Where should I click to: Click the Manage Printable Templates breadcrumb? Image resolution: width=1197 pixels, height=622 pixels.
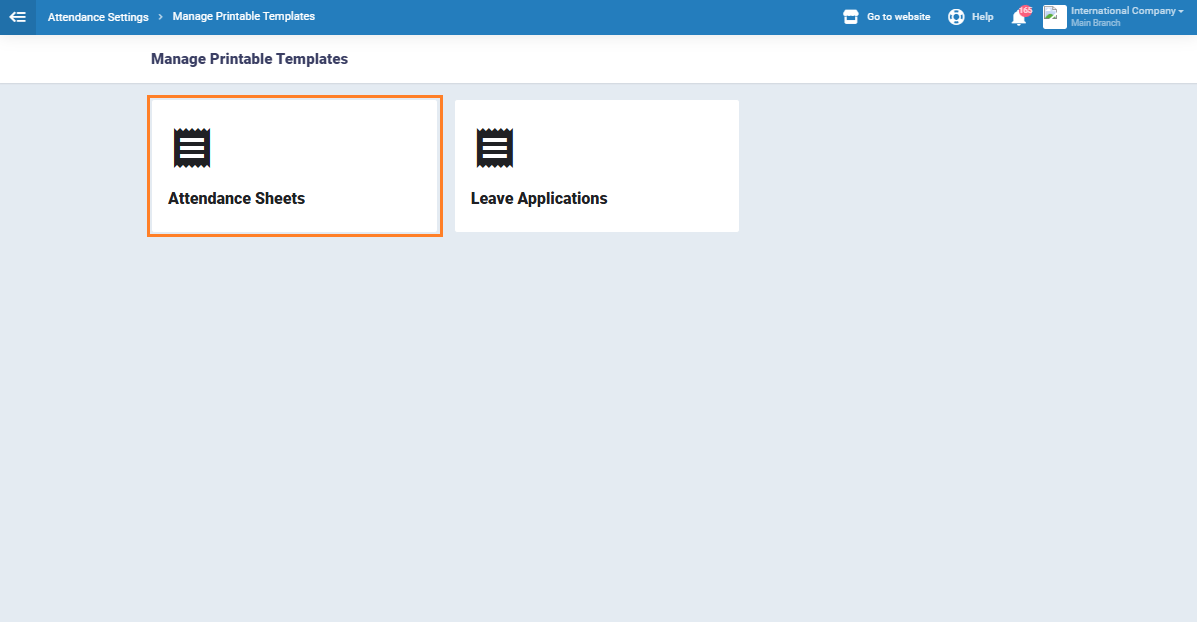(x=243, y=17)
